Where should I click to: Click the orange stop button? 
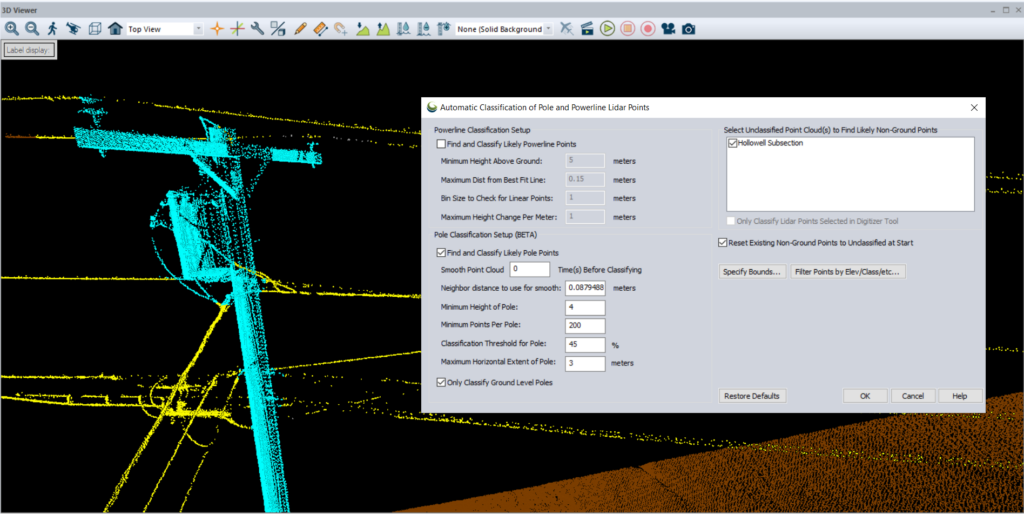coord(628,29)
